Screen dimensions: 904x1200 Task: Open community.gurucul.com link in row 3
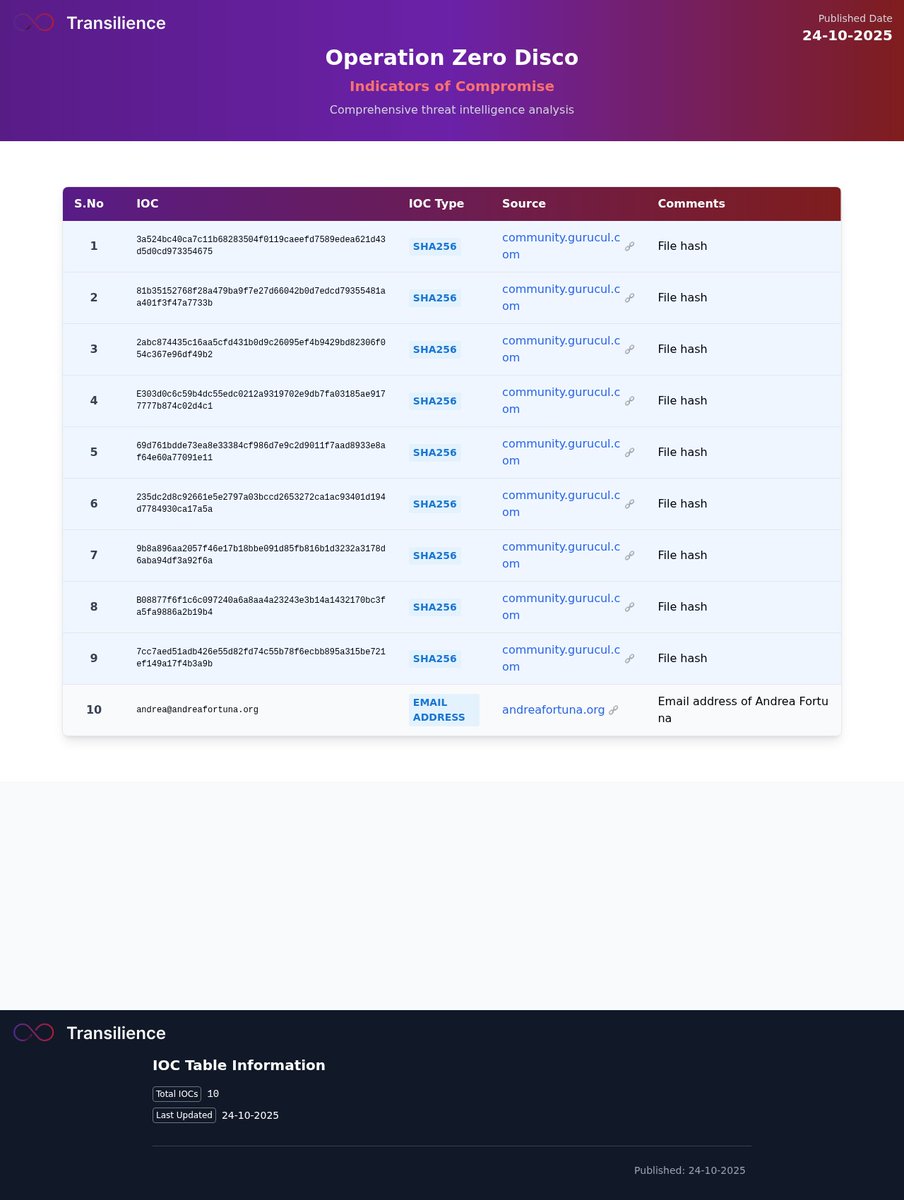tap(561, 349)
